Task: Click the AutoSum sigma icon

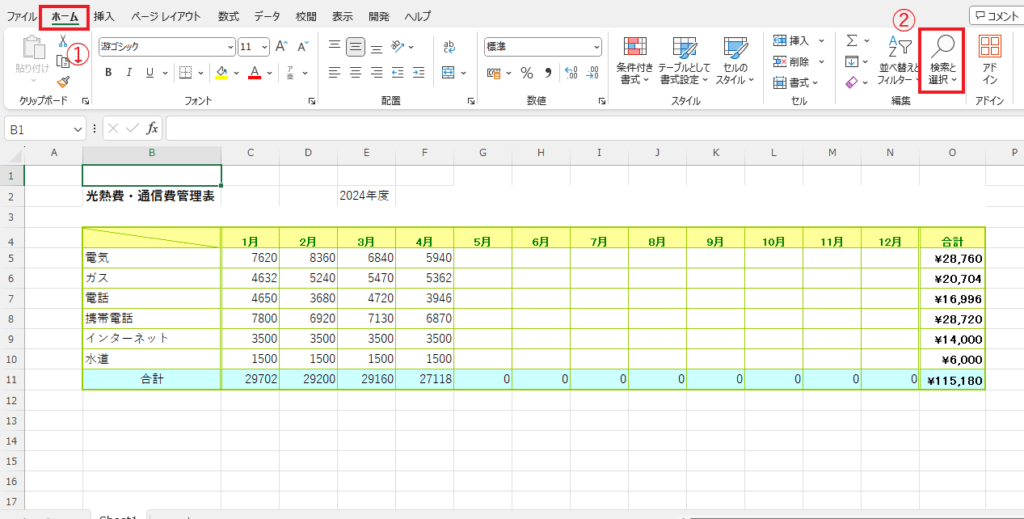Action: coord(852,40)
